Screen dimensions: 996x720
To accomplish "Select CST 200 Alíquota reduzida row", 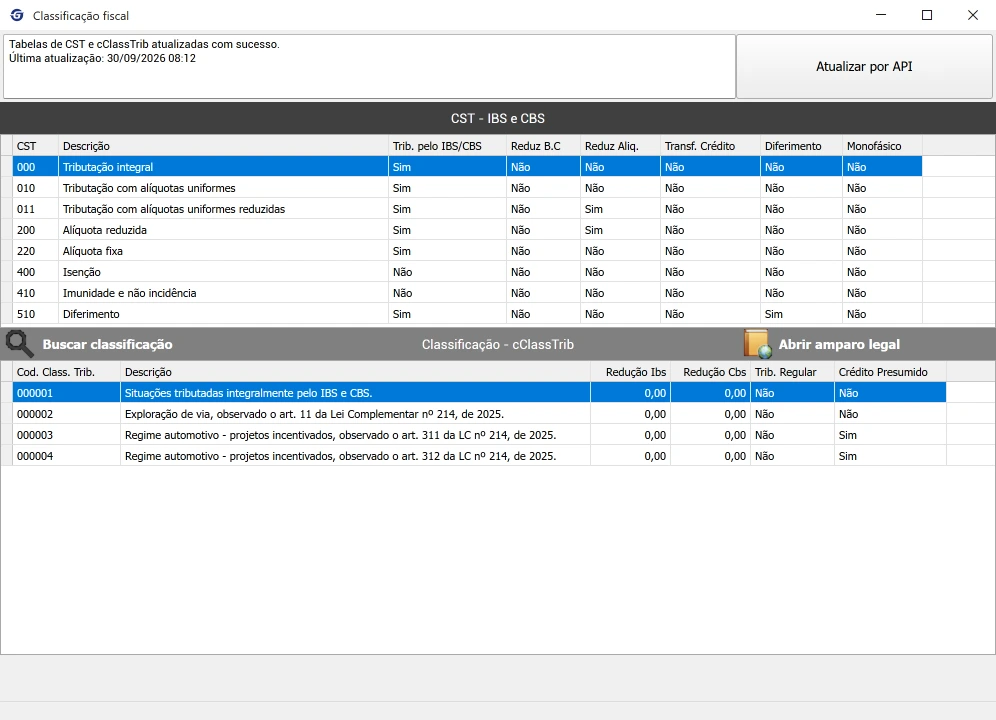I will [x=467, y=230].
